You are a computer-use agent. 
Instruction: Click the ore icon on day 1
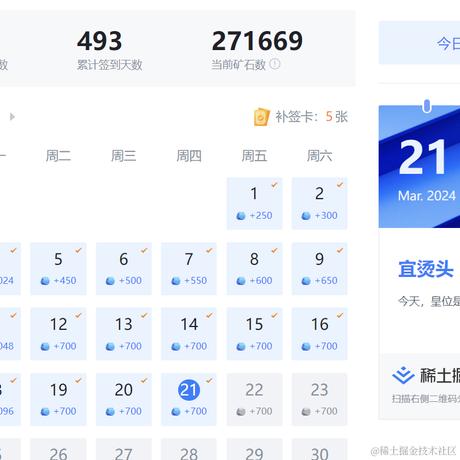pos(241,216)
